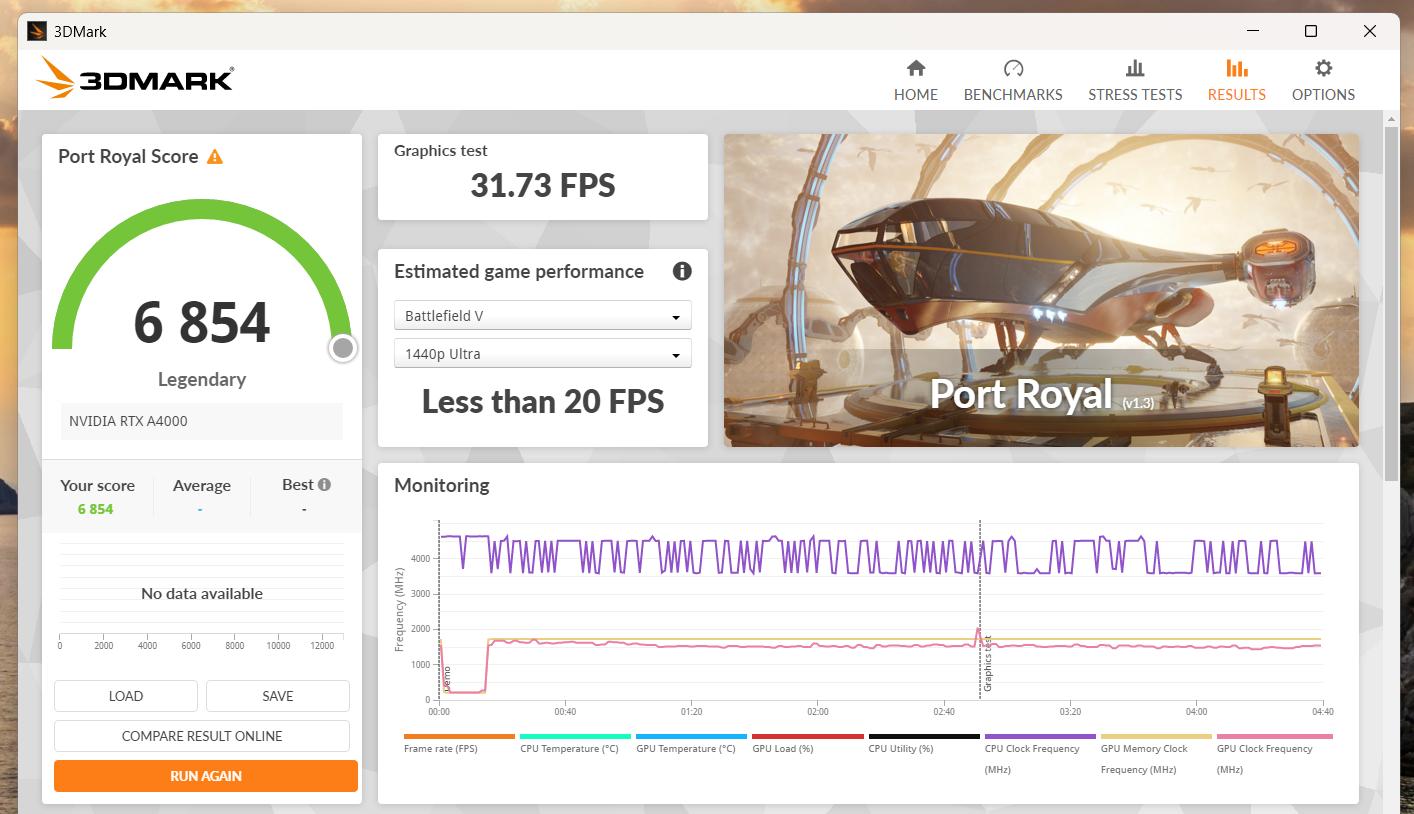Image resolution: width=1414 pixels, height=814 pixels.
Task: Minimize the 3DMark window
Action: (x=1252, y=31)
